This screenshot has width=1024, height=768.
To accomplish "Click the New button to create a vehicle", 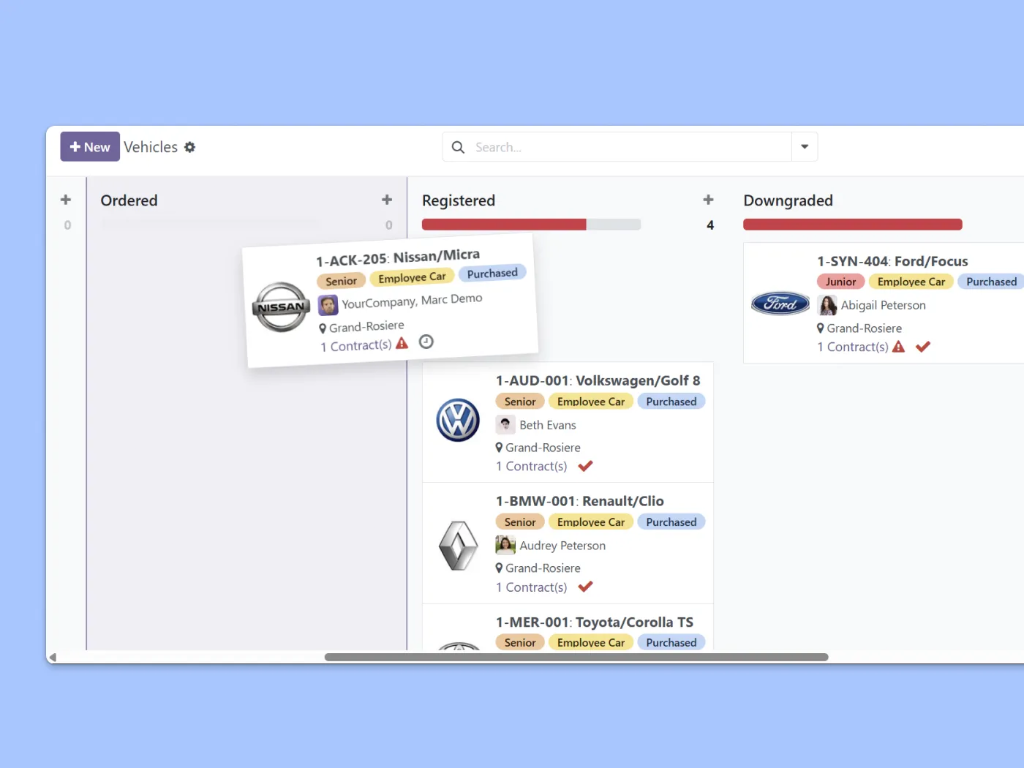I will (x=89, y=146).
